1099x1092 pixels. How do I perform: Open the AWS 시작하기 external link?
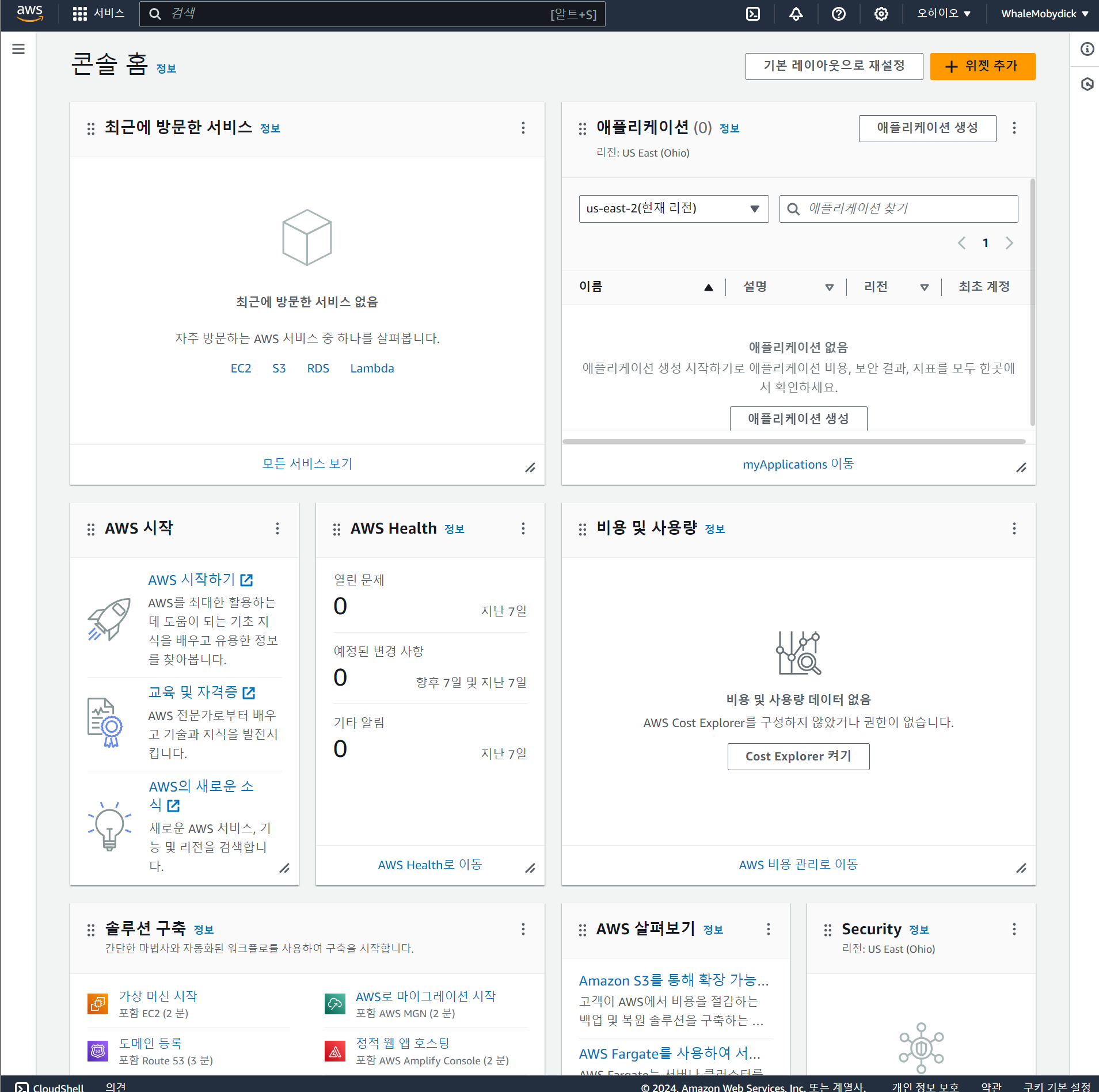(x=200, y=580)
